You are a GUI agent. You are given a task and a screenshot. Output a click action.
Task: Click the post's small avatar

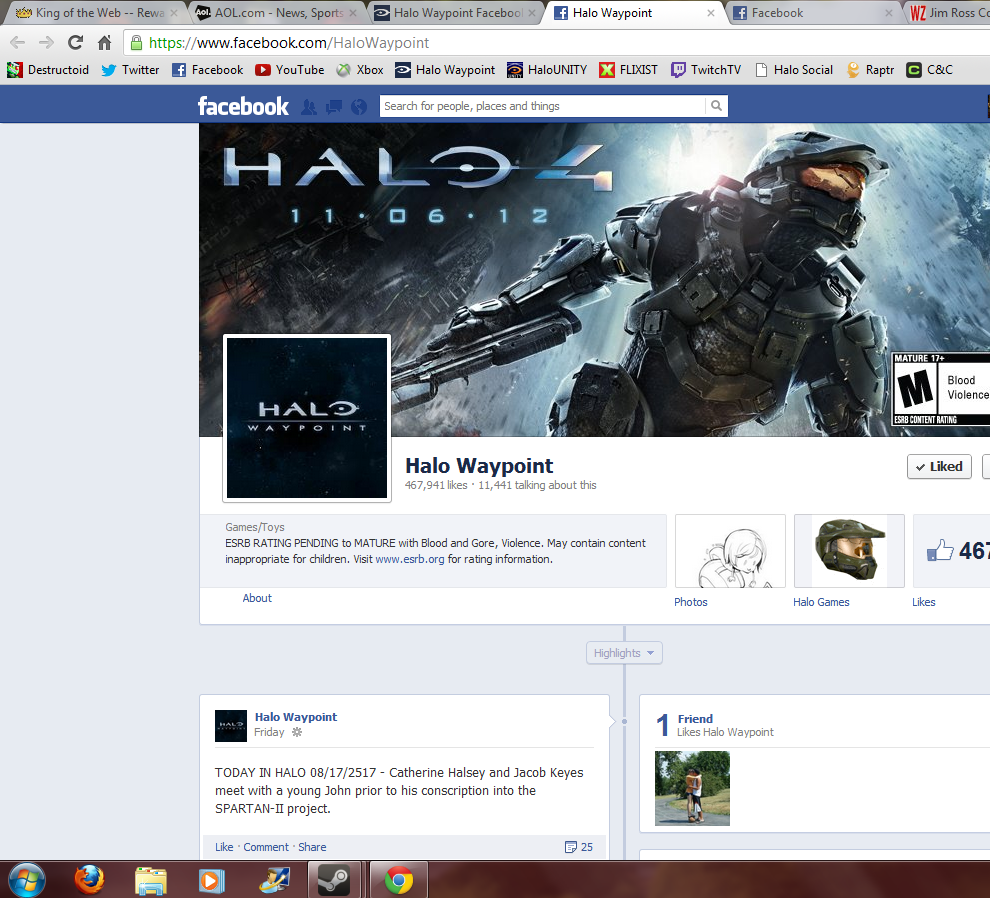(231, 726)
